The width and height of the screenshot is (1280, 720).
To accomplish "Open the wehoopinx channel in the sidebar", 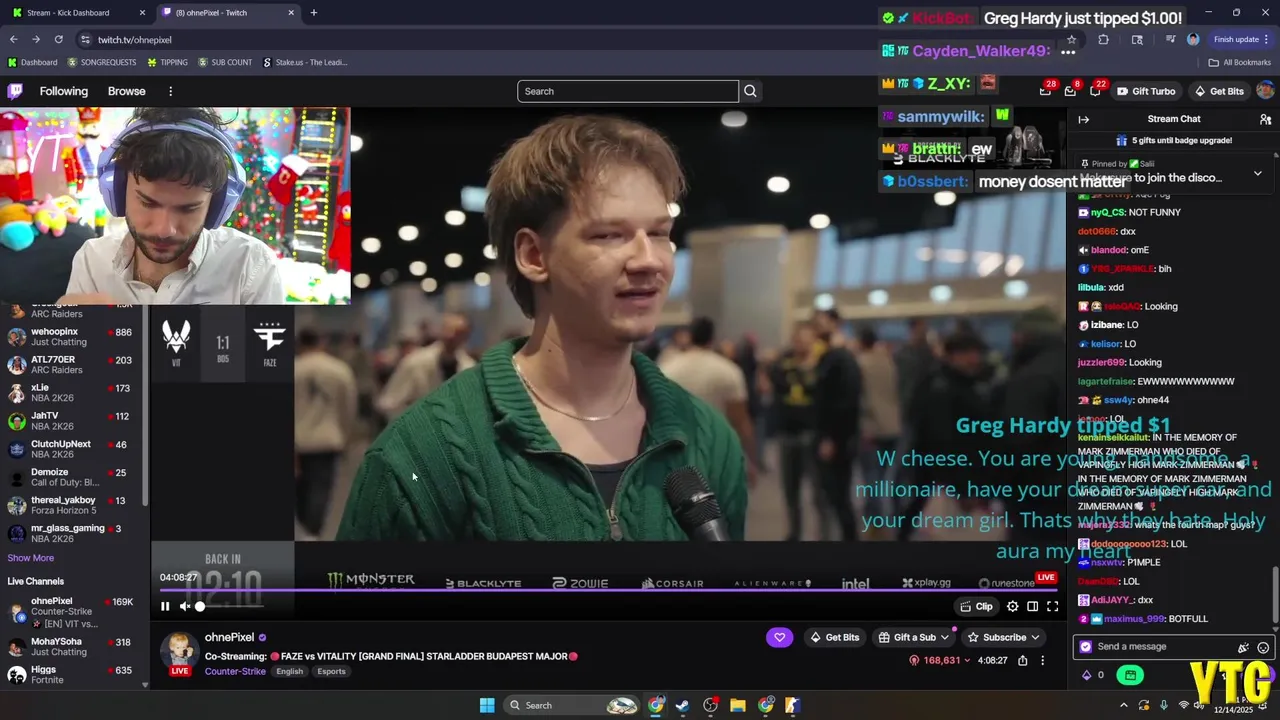I will (75, 337).
